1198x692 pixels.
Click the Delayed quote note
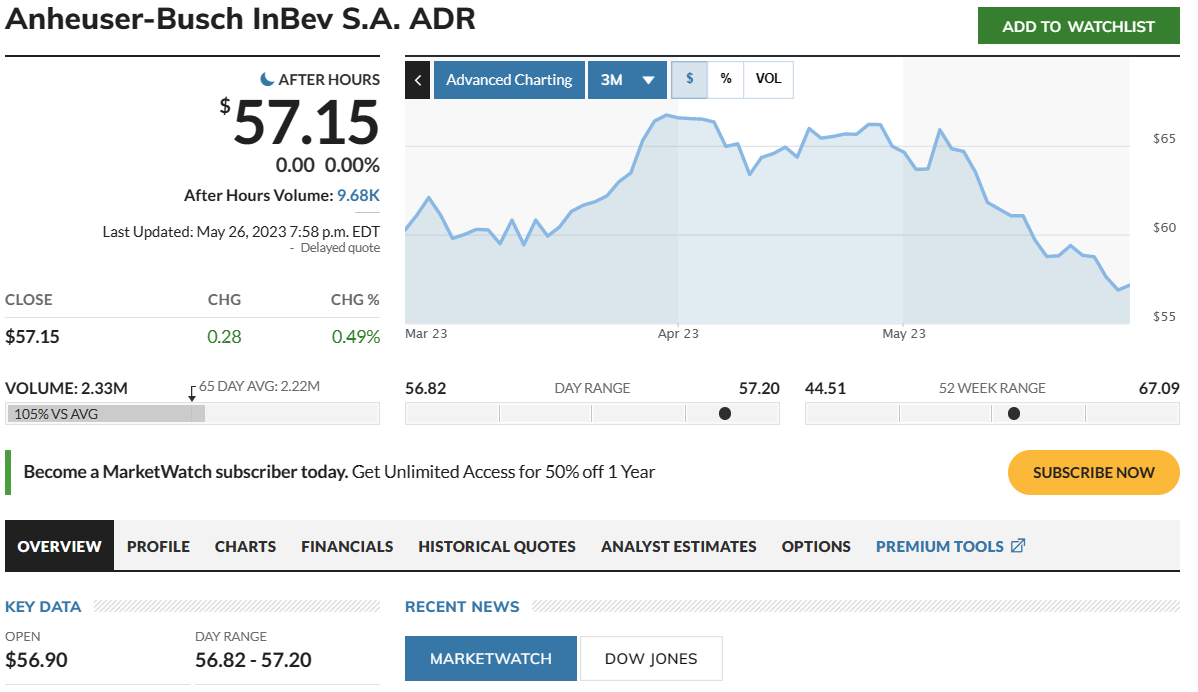(x=340, y=248)
